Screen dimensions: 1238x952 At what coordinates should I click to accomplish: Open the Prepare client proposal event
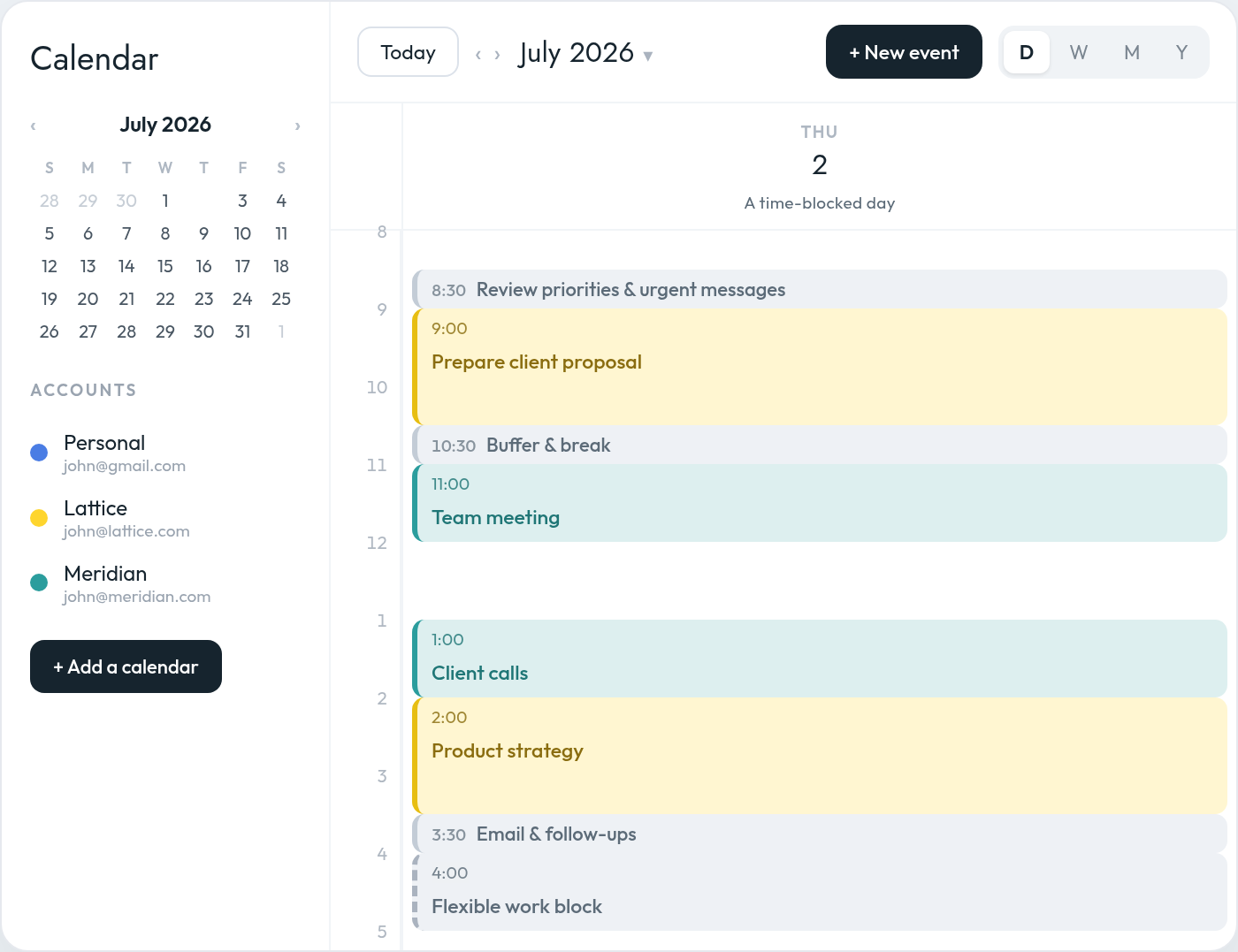[x=820, y=367]
